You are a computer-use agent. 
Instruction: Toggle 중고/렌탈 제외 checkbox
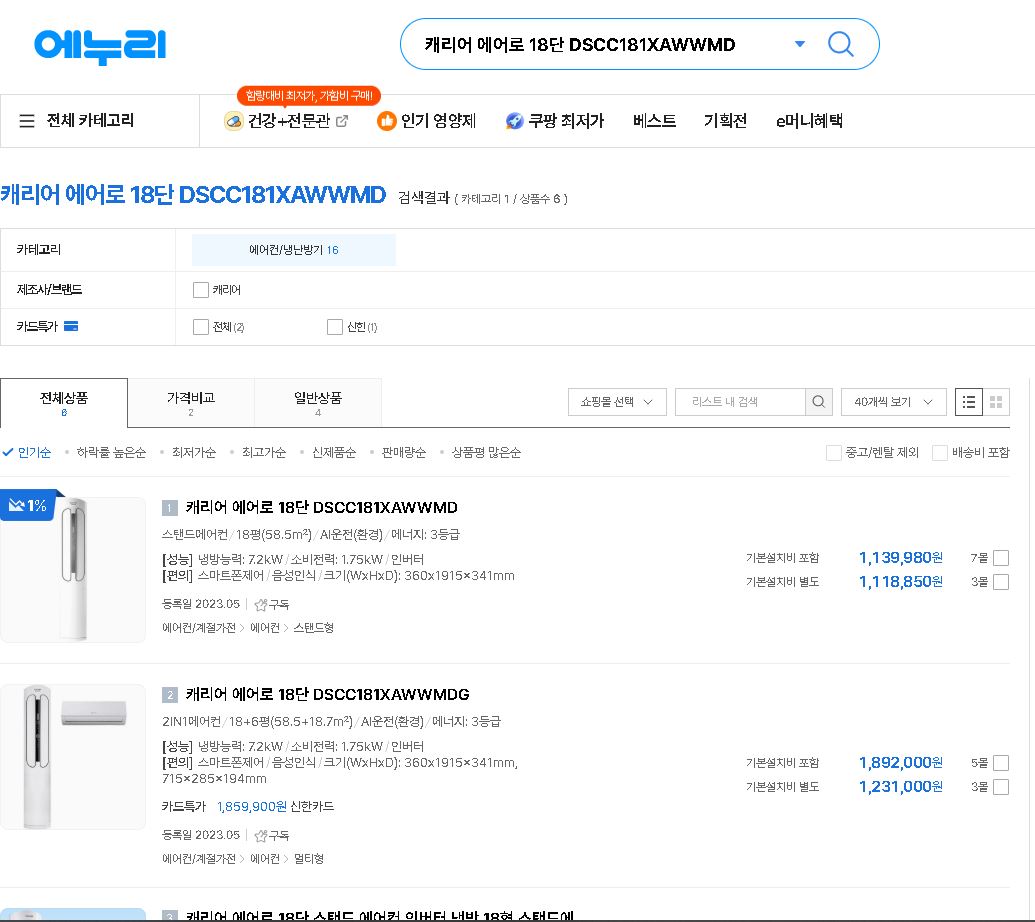coord(834,453)
